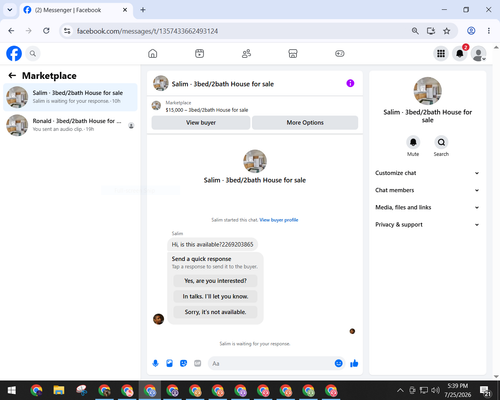Mute the conversation using bell icon
Viewport: 500px width, 400px height.
pos(413,142)
